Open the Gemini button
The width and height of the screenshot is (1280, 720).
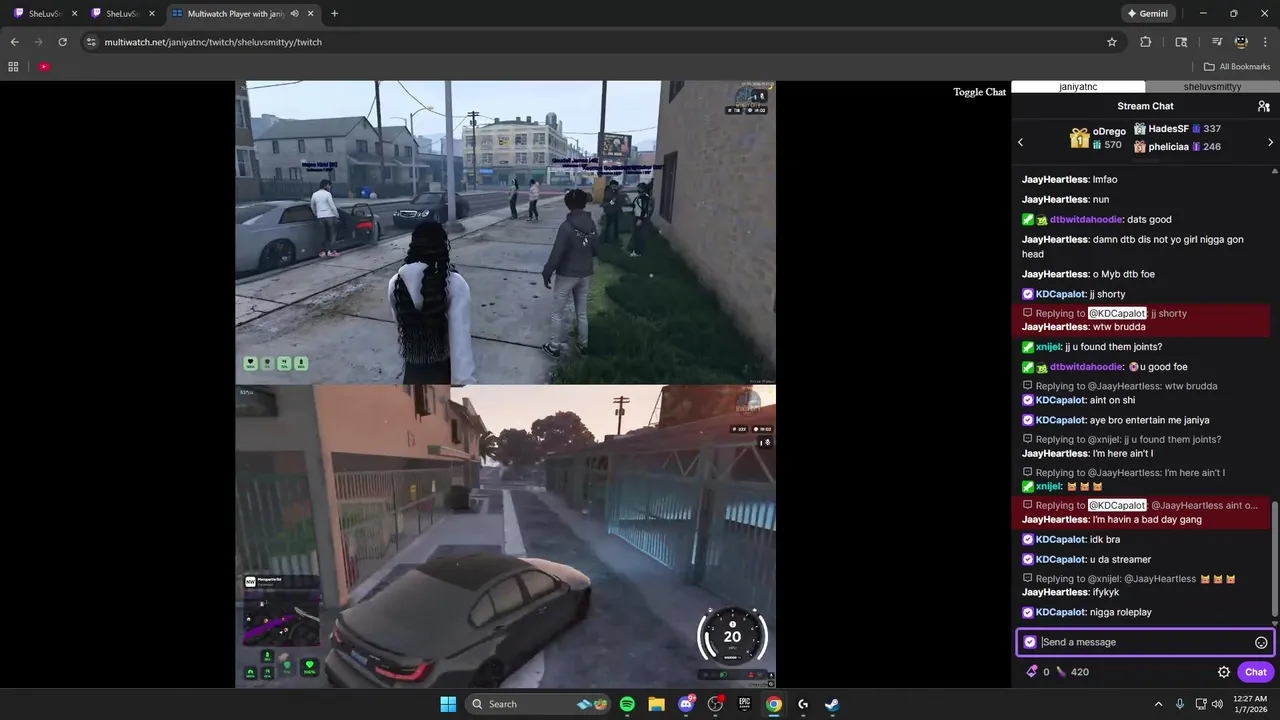pos(1147,14)
